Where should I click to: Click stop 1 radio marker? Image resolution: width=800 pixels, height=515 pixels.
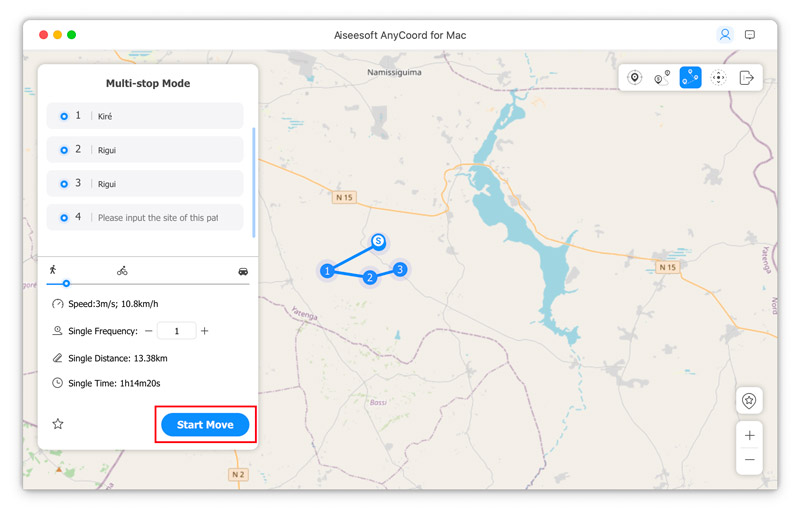pyautogui.click(x=64, y=116)
